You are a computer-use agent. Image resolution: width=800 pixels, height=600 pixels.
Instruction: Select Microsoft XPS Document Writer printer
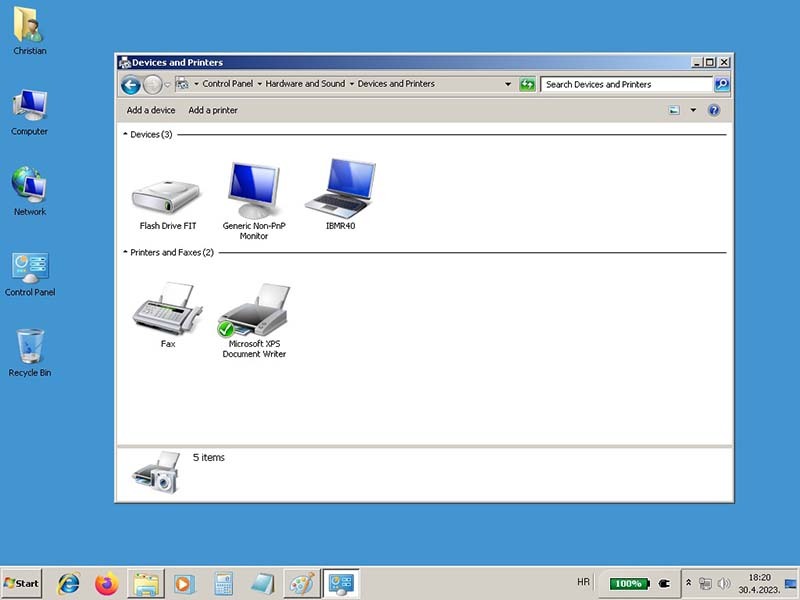click(x=254, y=312)
